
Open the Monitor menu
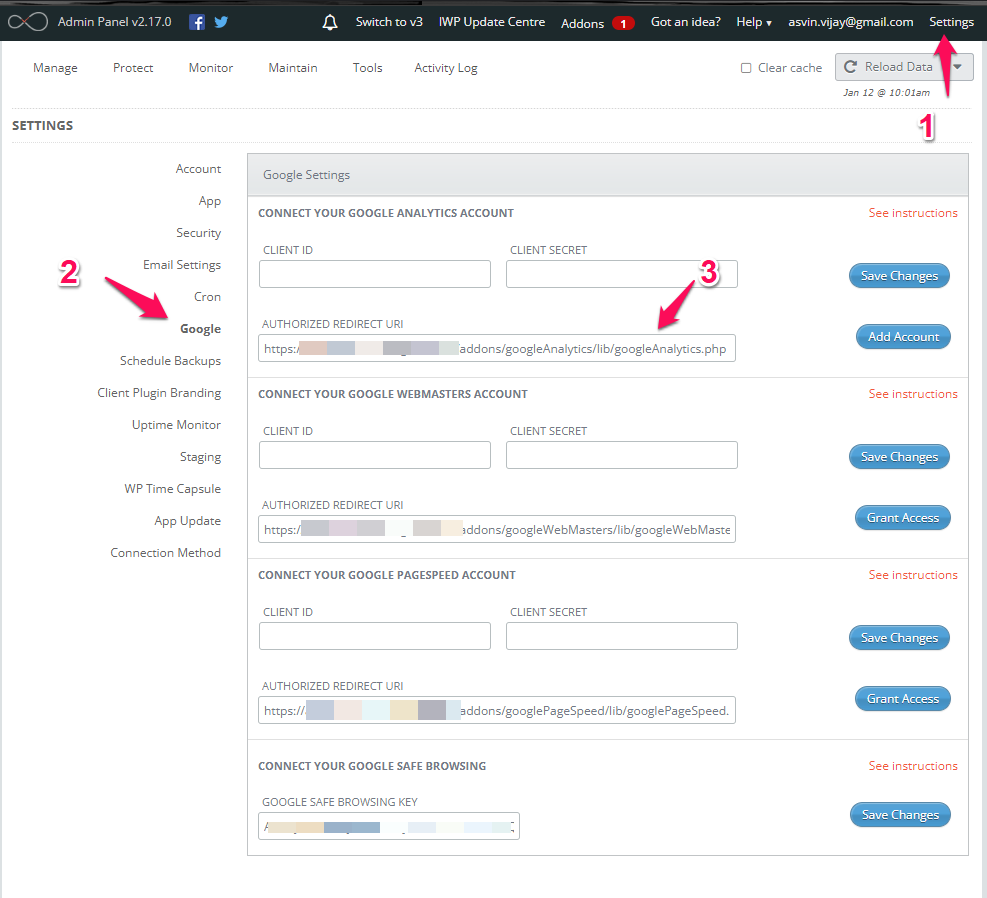(x=211, y=68)
